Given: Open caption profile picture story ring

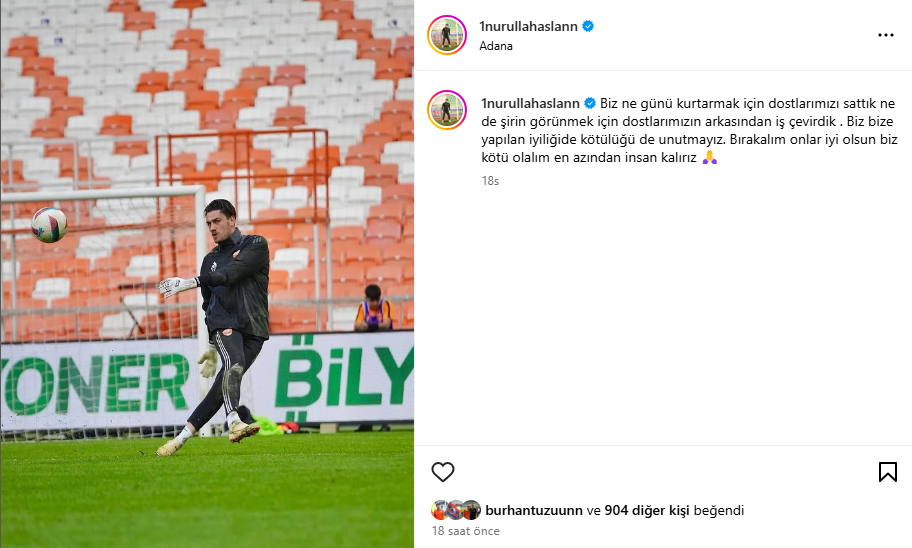Looking at the screenshot, I should (x=447, y=110).
